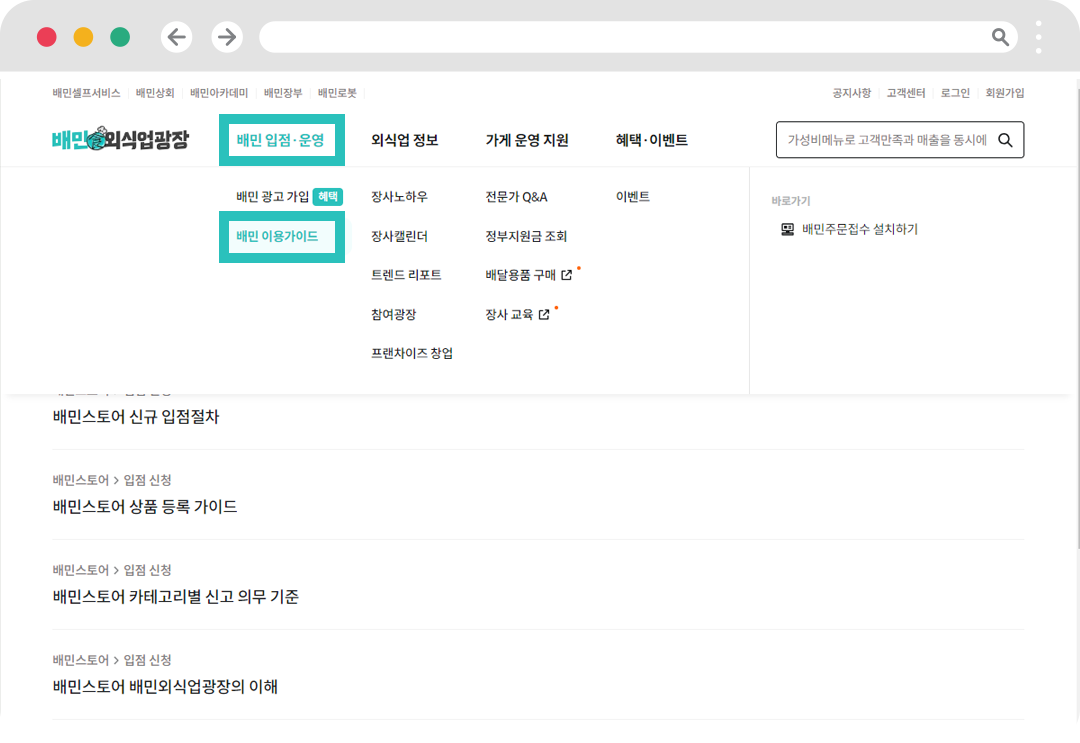Click the green maximize window dot
The width and height of the screenshot is (1080, 743).
pyautogui.click(x=120, y=37)
